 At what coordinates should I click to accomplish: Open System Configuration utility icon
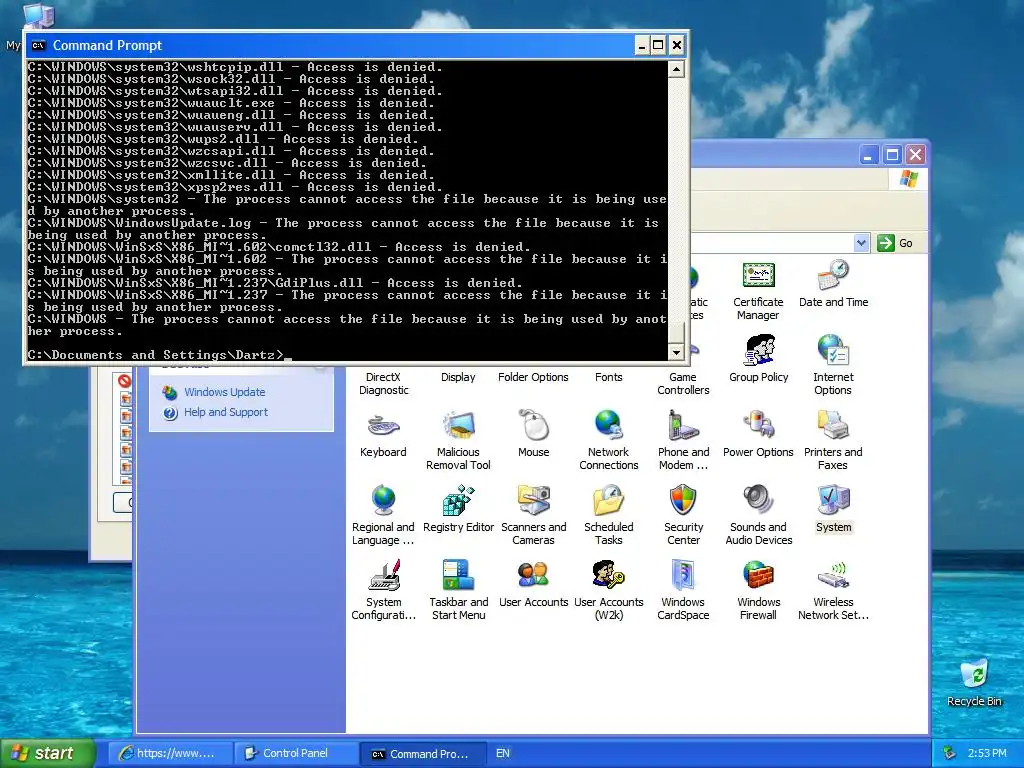383,575
